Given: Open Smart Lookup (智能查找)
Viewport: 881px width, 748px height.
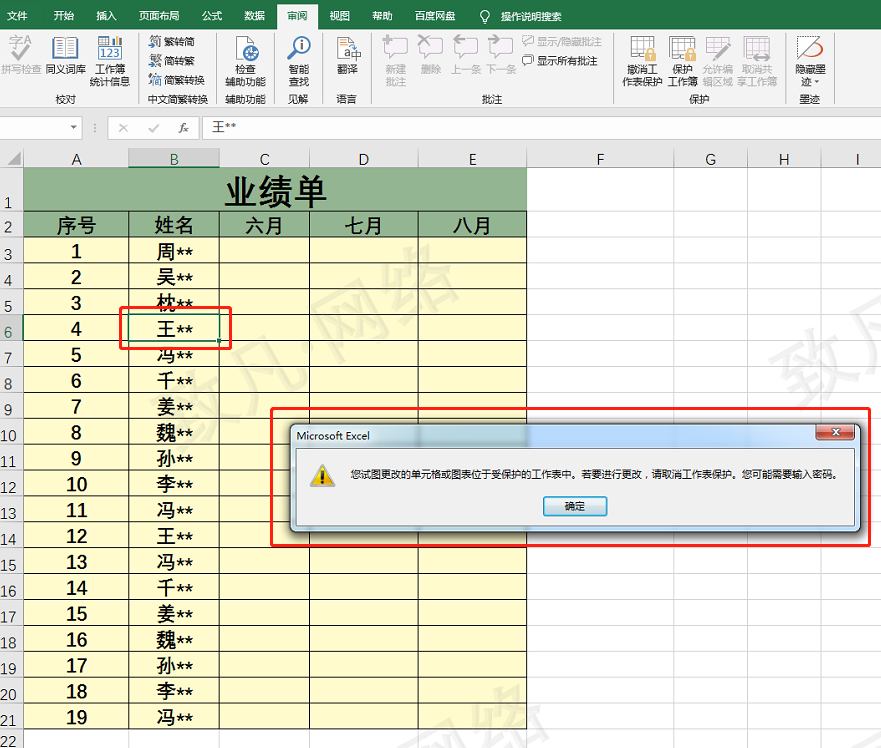Looking at the screenshot, I should click(299, 61).
